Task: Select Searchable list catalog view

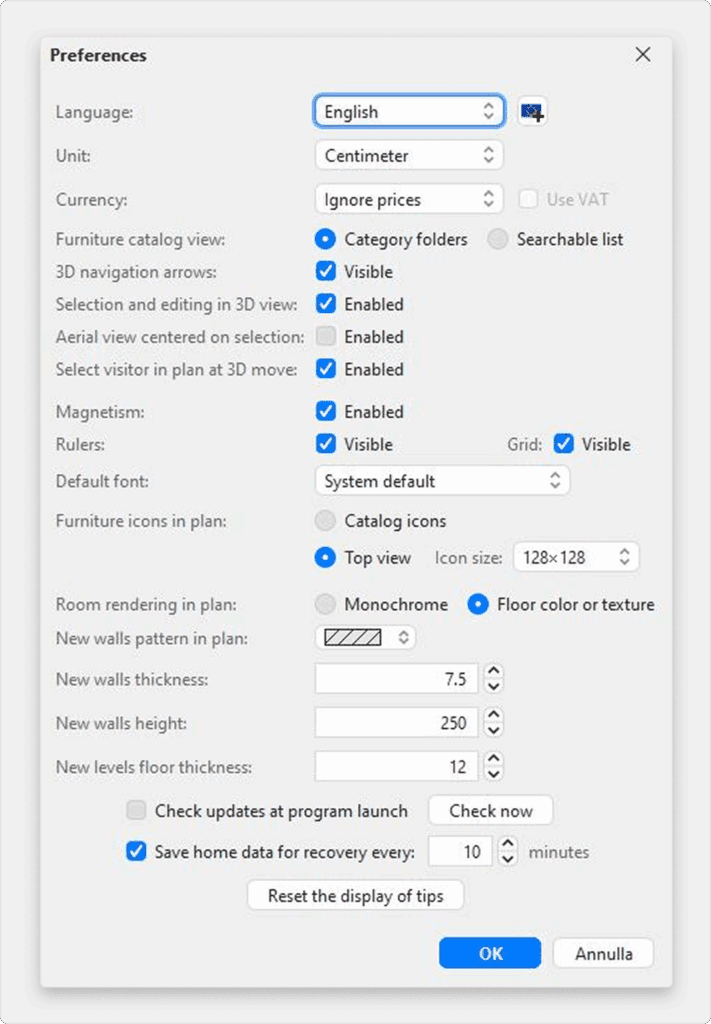Action: click(x=499, y=239)
